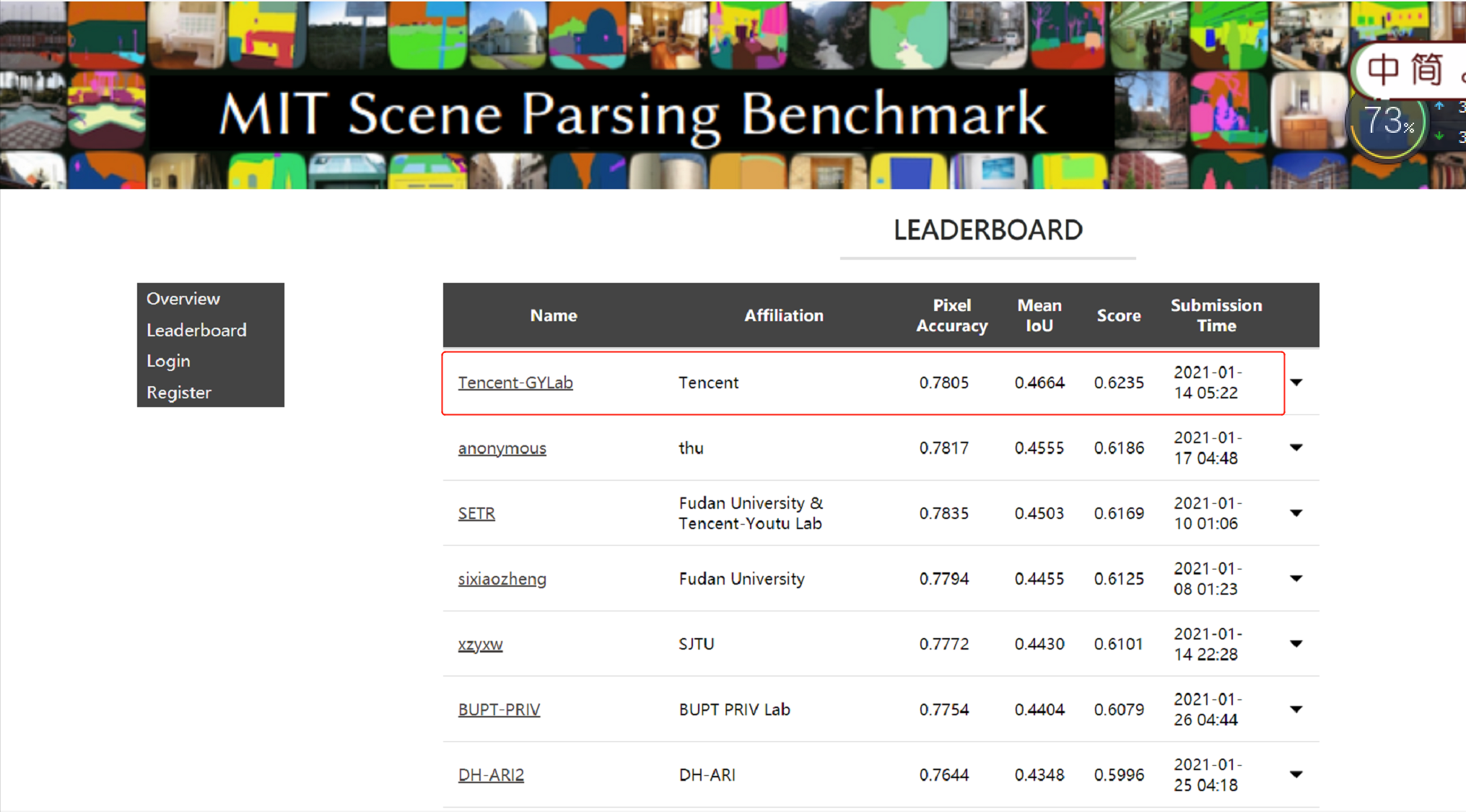Open the SETR submission link
The image size is (1466, 812).
click(x=476, y=513)
